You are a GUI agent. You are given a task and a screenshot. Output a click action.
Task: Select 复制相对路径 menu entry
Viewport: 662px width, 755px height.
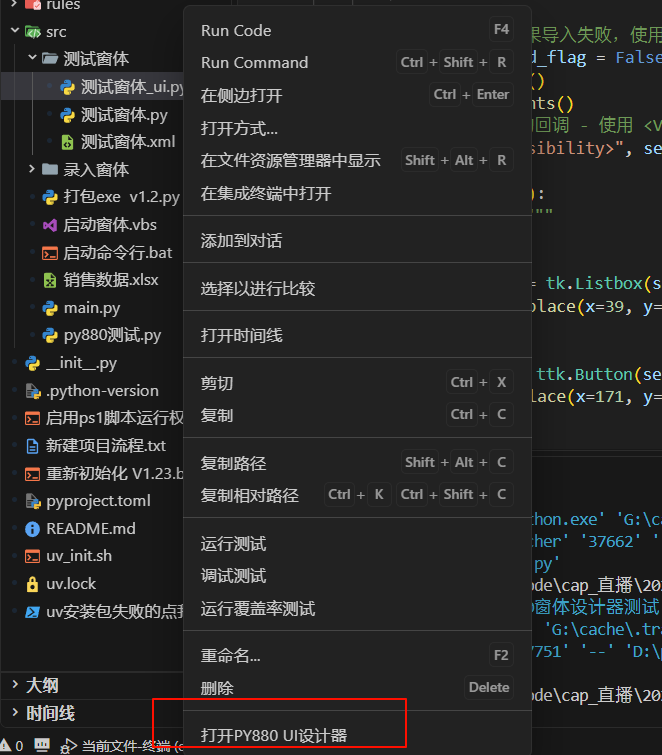point(357,495)
